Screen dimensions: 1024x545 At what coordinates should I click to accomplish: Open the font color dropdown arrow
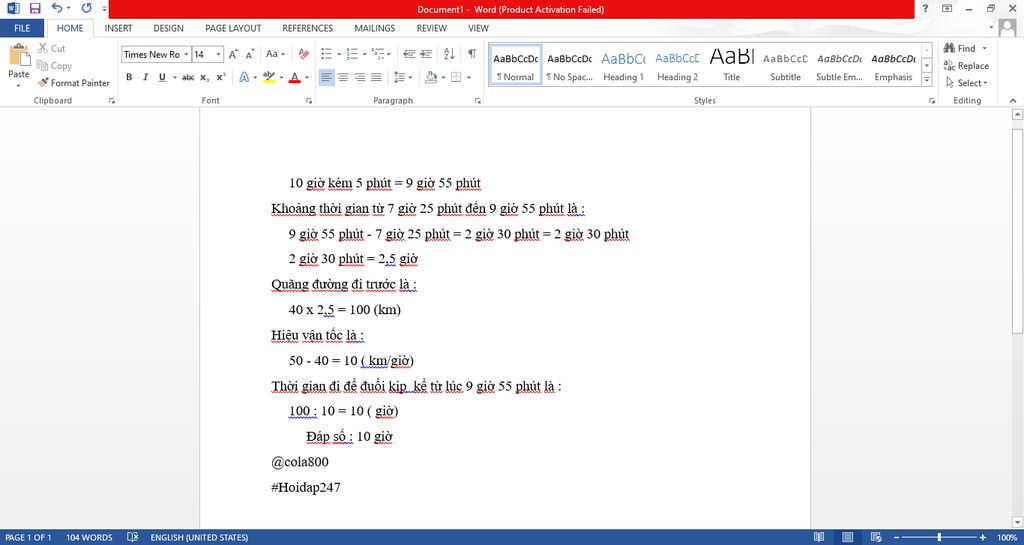coord(308,77)
